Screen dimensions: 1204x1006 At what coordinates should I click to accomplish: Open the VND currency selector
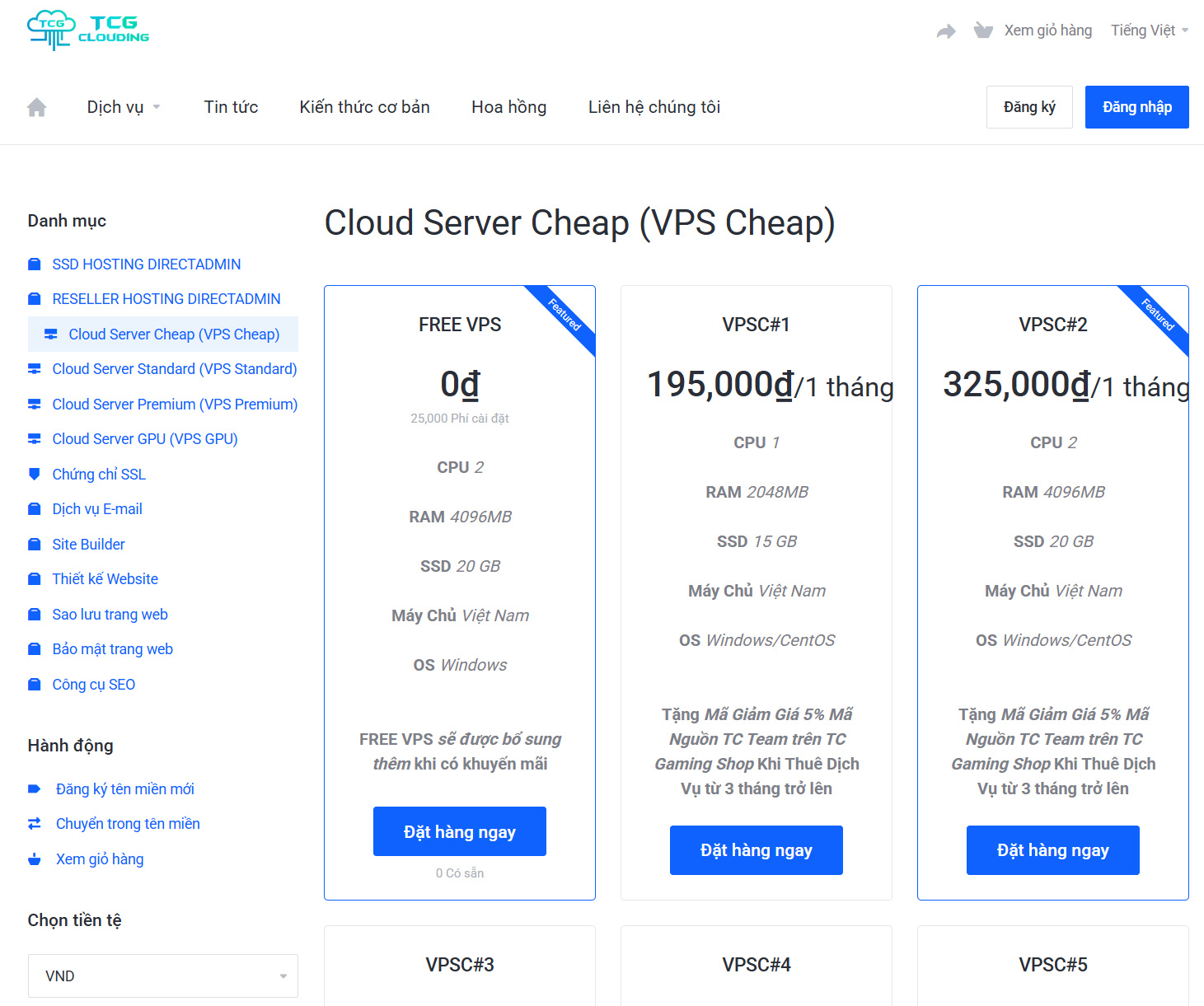pos(163,976)
